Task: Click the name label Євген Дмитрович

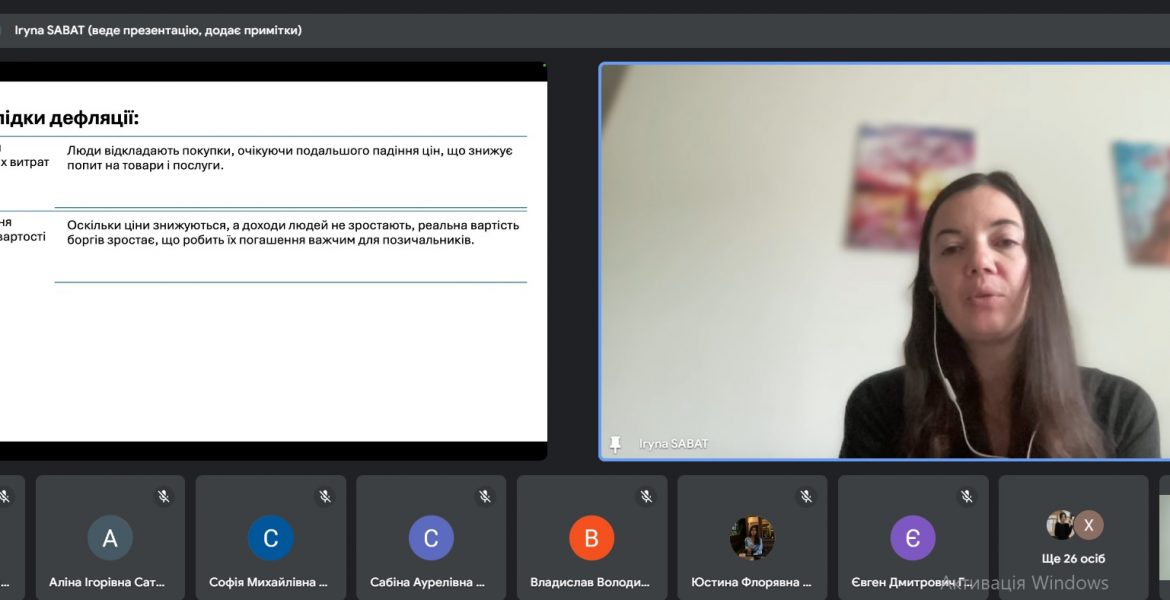Action: (910, 582)
